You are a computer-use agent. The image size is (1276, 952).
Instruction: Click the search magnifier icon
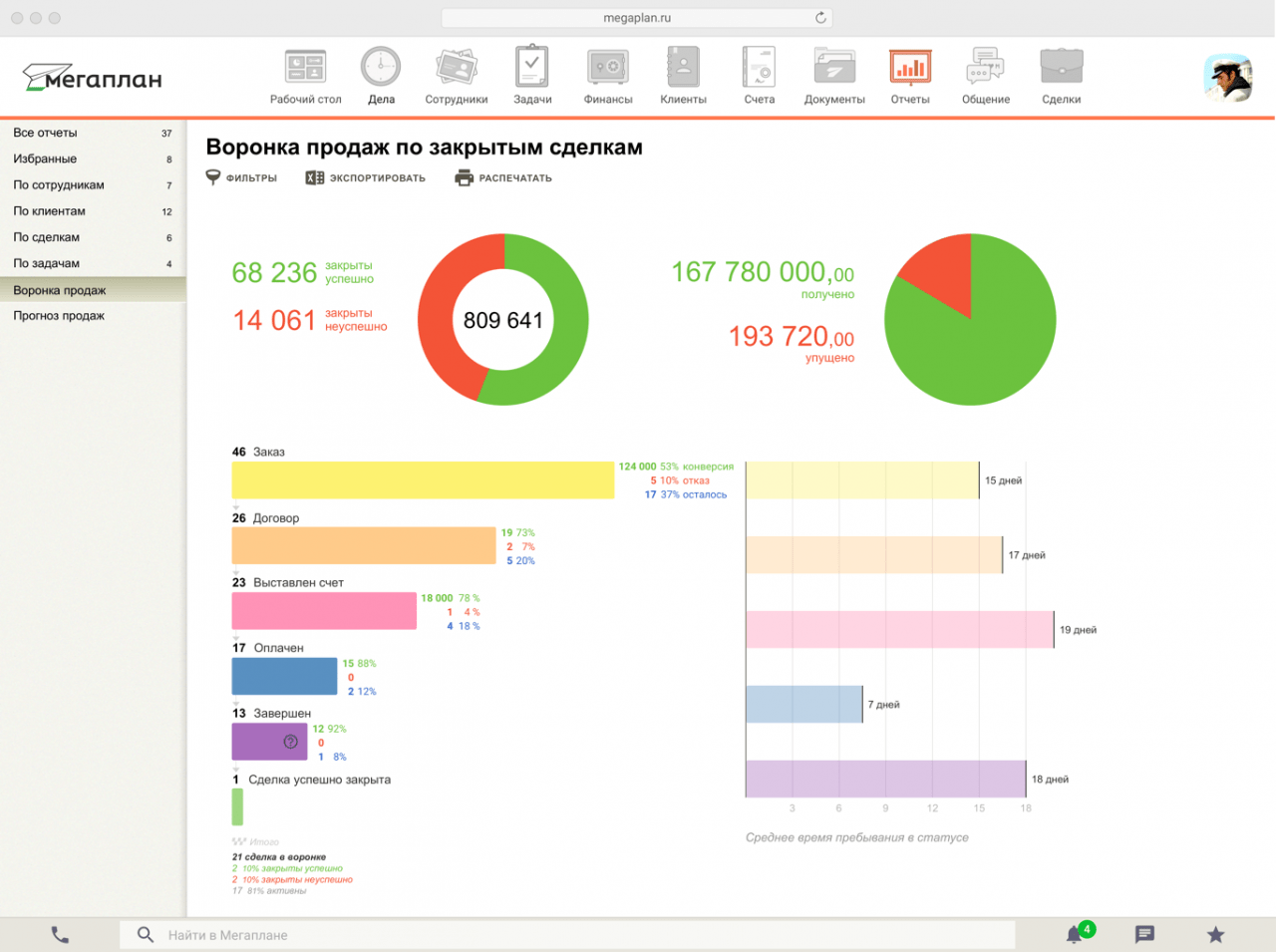coord(146,935)
